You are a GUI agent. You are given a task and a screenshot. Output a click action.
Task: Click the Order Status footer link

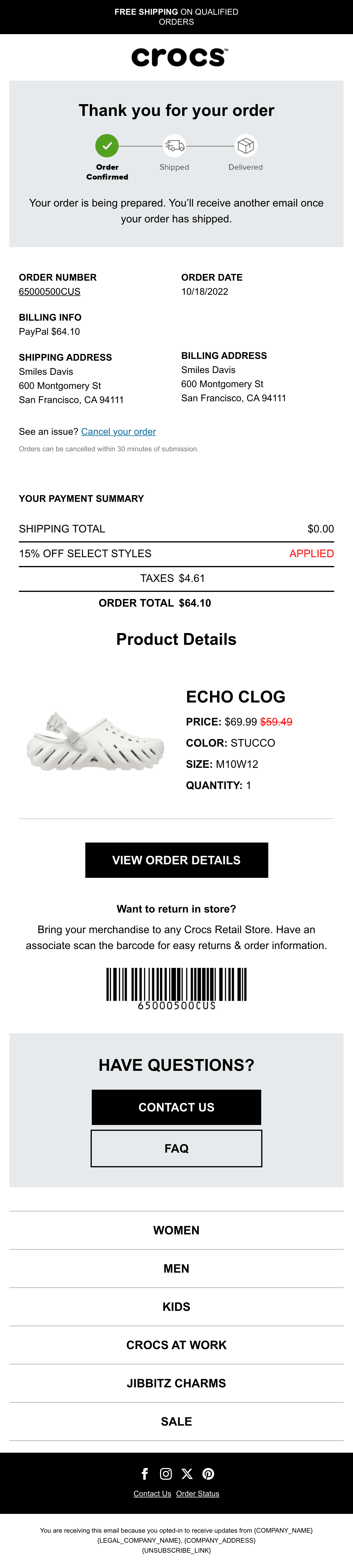coord(198,1494)
